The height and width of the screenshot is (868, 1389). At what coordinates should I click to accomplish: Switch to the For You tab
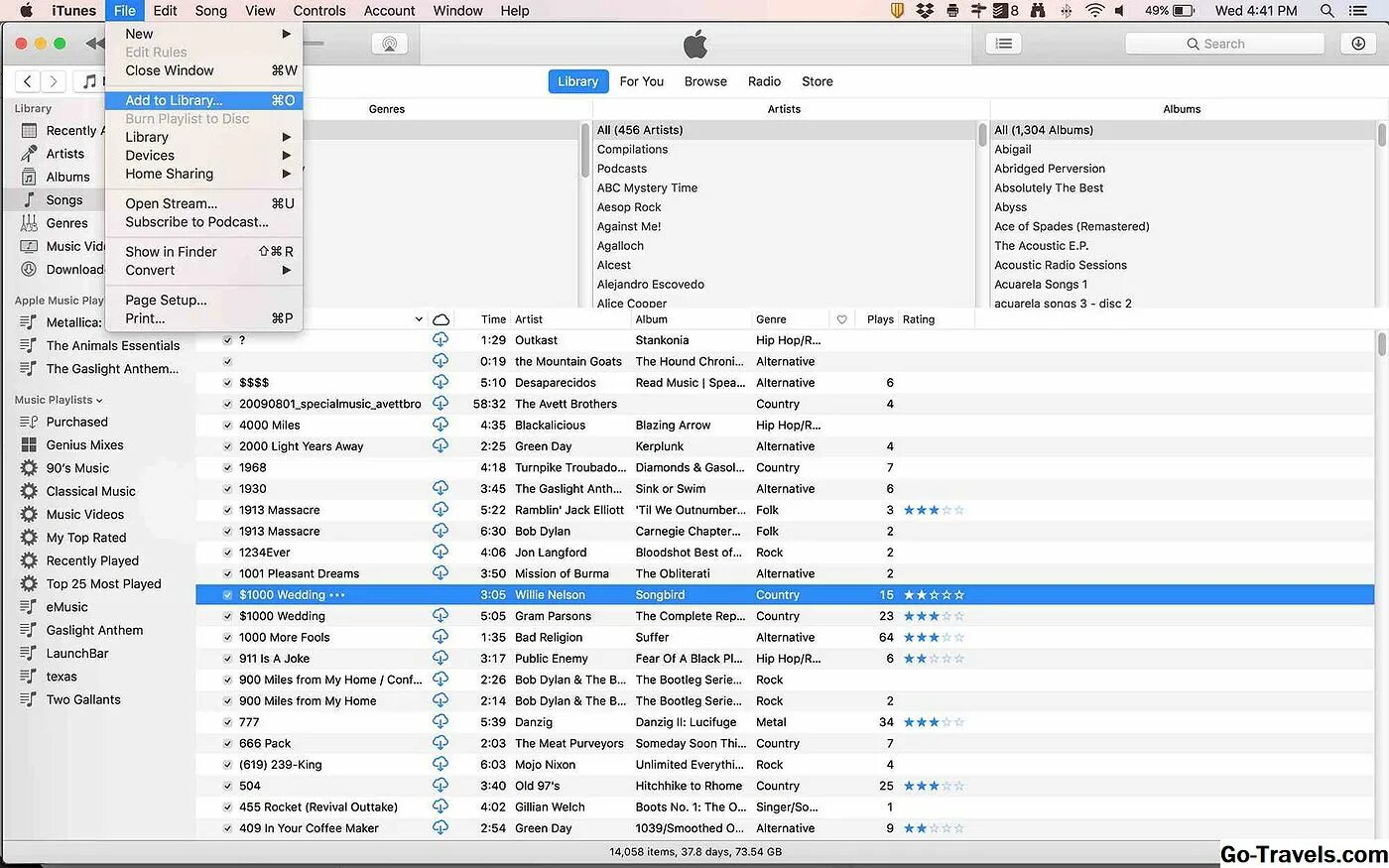[x=641, y=81]
